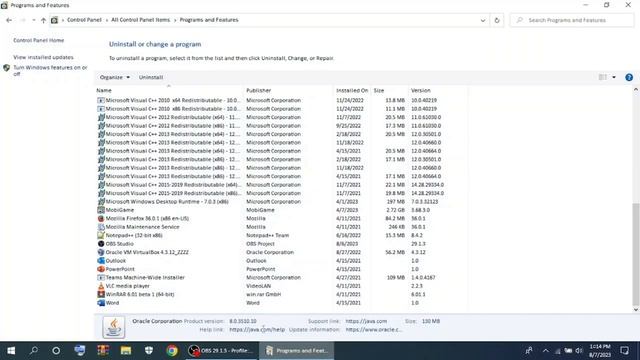Click the Word program icon

tap(101, 303)
